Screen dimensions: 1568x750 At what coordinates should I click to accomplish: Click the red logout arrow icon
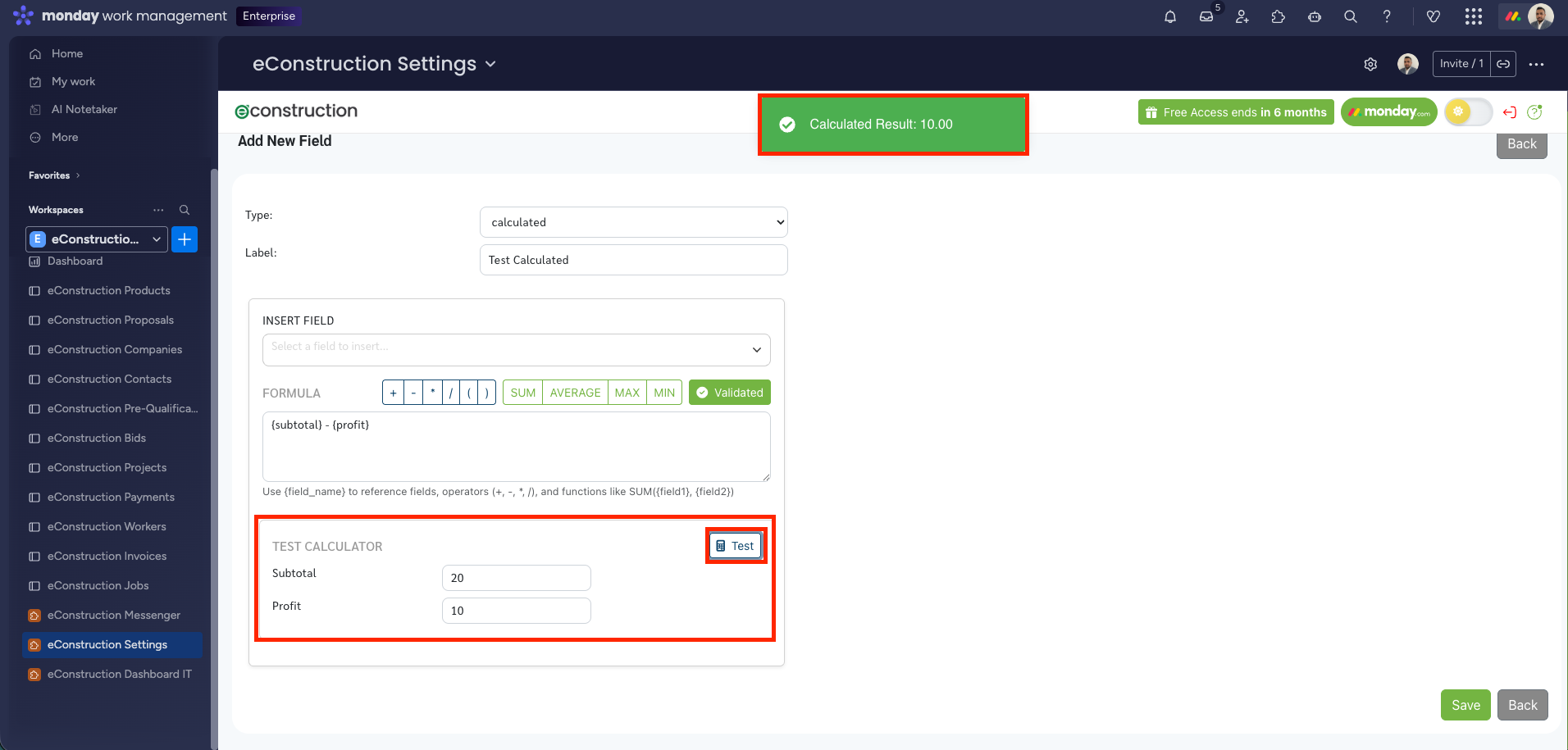1510,112
